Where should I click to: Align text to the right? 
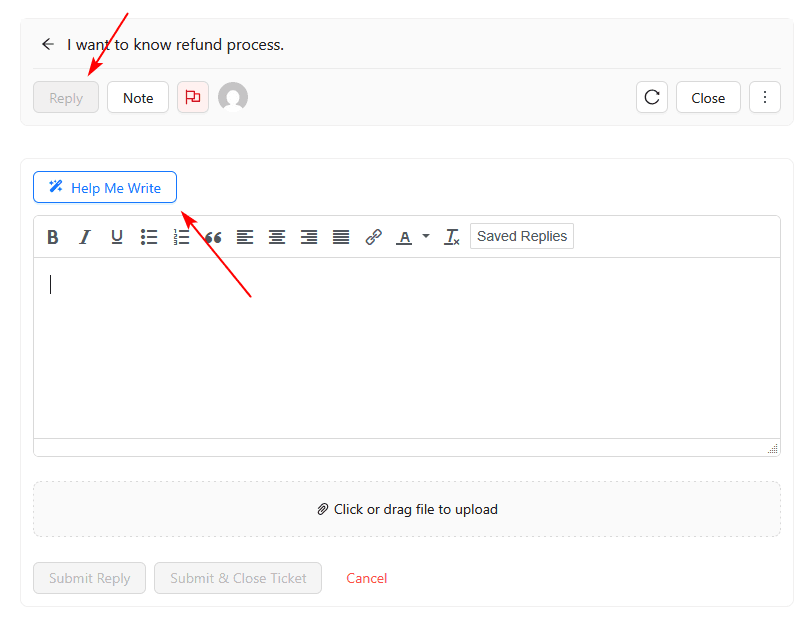pyautogui.click(x=309, y=237)
